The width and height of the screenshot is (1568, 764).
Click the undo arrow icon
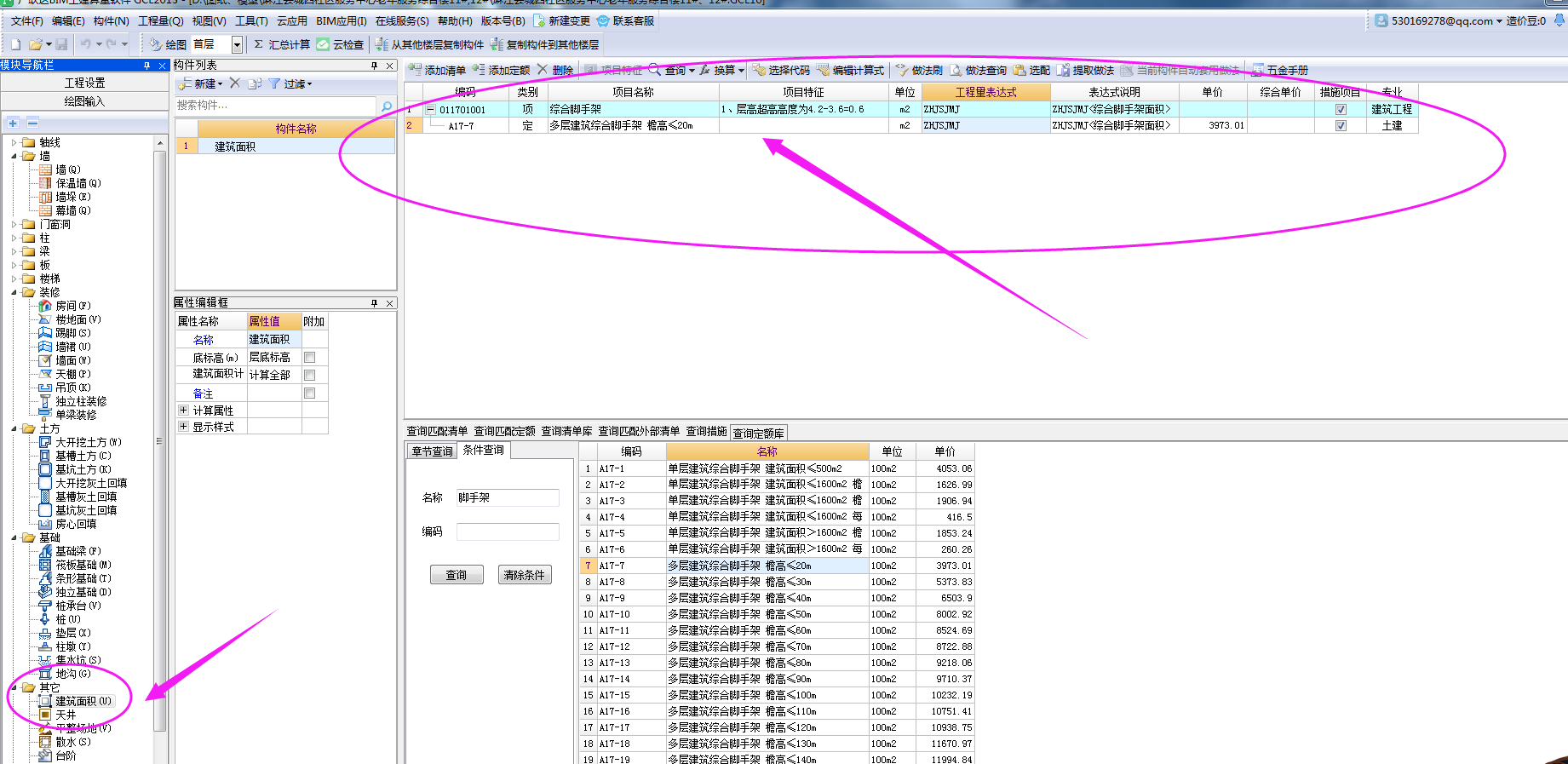pyautogui.click(x=86, y=44)
